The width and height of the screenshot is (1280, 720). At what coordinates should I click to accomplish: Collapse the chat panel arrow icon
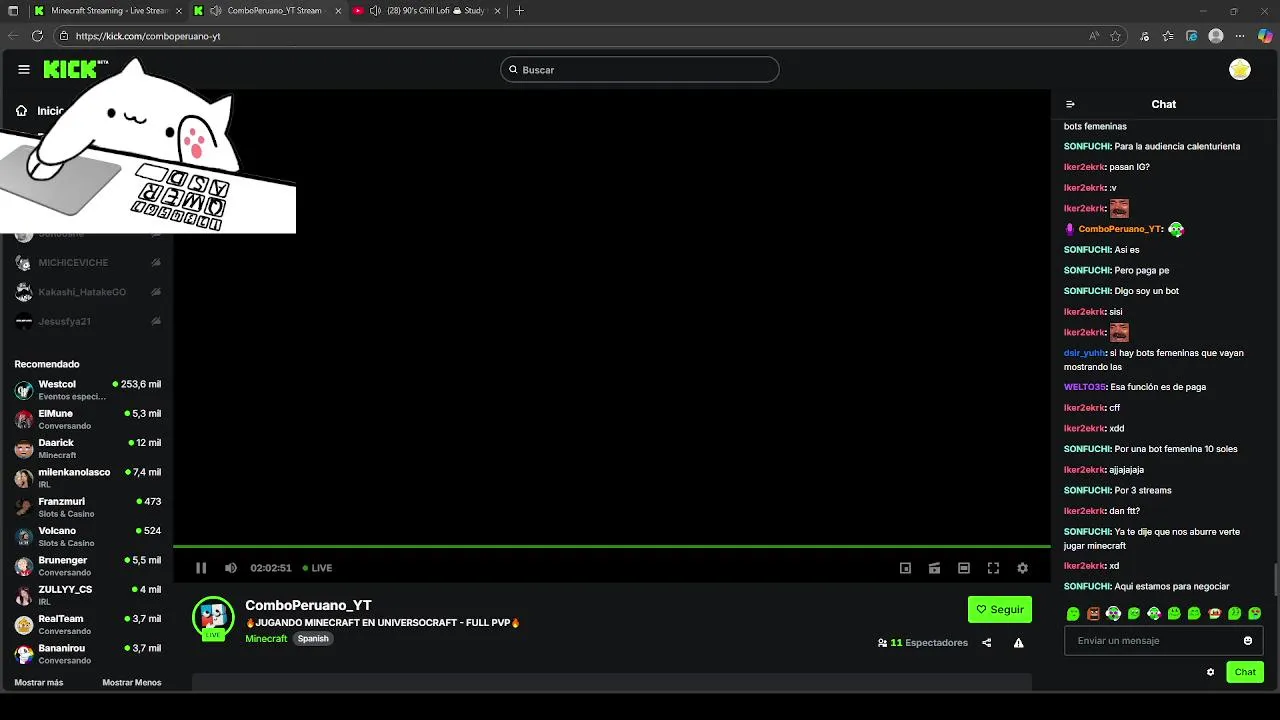[1070, 104]
